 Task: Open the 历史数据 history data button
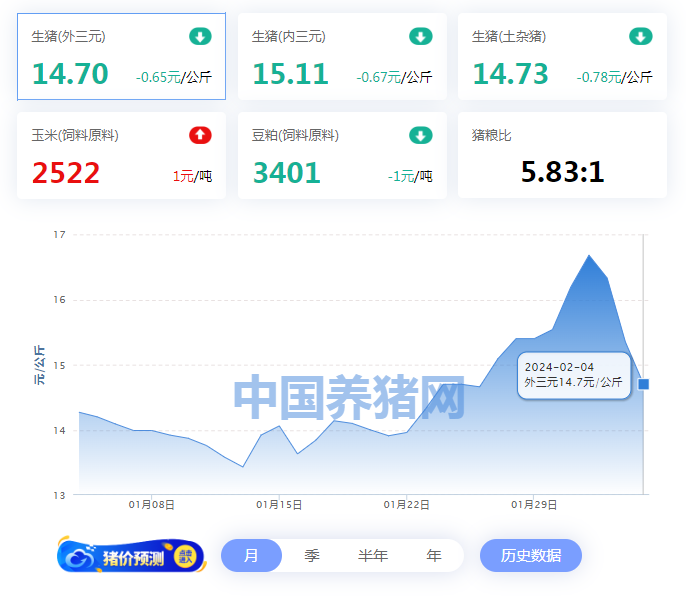coord(530,556)
